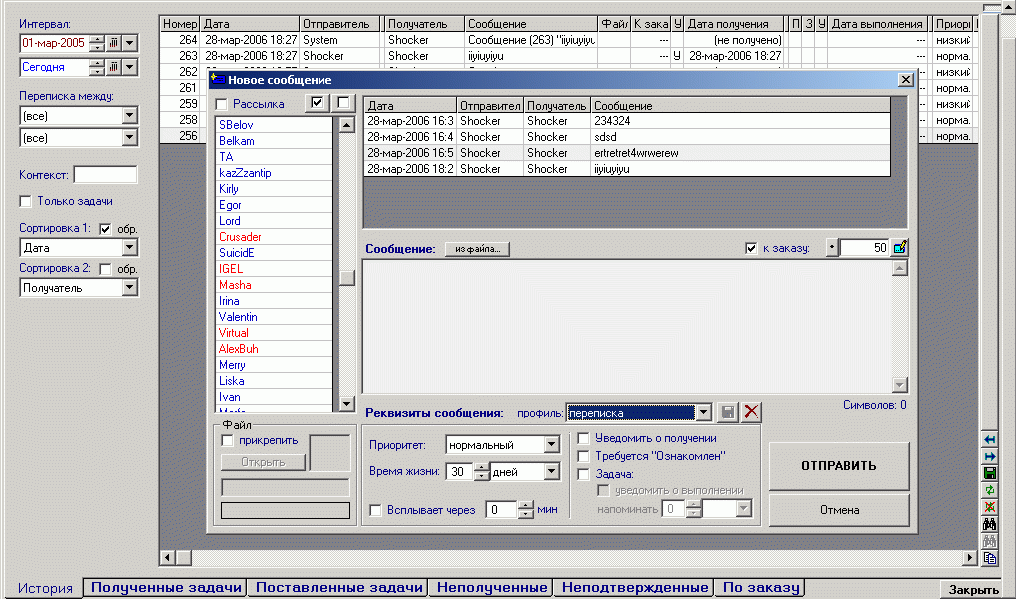Click the order picker icon beside the 50 field
Viewport: 1016px width, 599px height.
[x=899, y=248]
